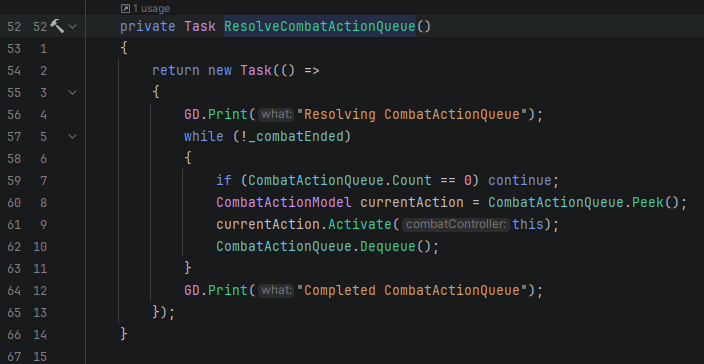704x364 pixels.
Task: Click the CombatActionModel type name
Action: tap(284, 202)
